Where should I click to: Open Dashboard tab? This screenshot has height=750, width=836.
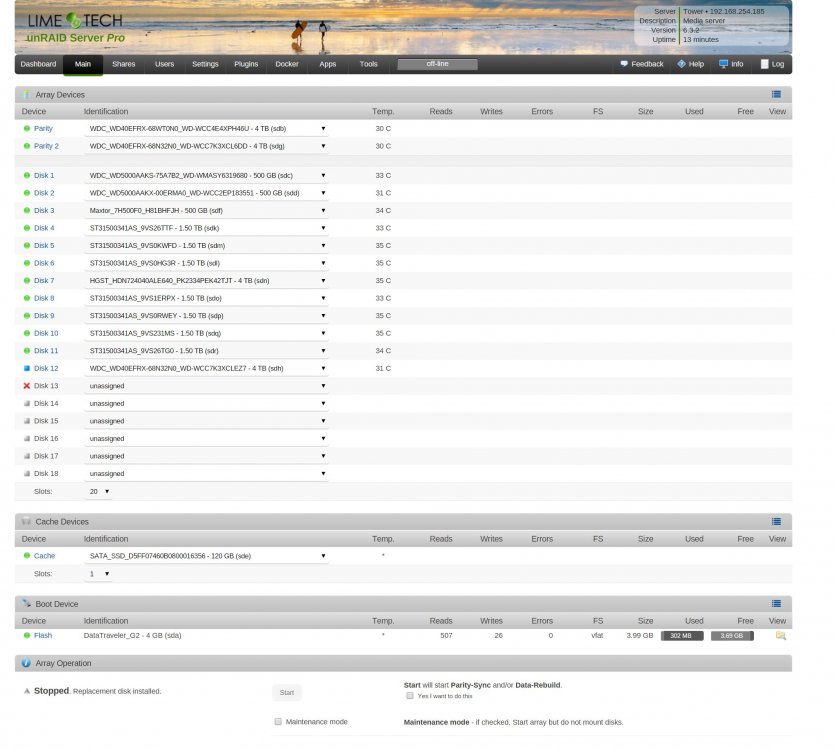tap(38, 64)
